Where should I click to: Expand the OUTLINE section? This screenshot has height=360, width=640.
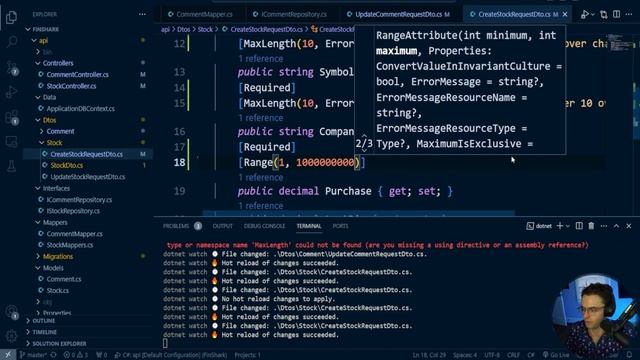[x=43, y=321]
